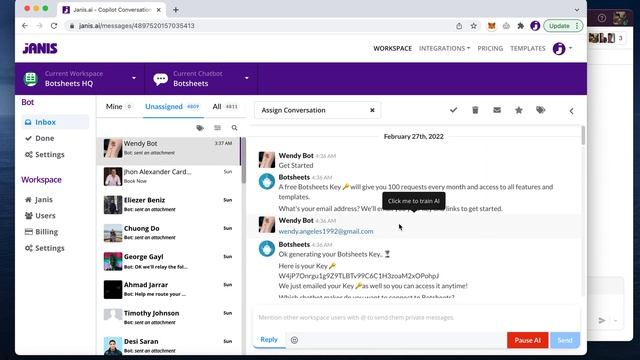Switch to the Unassigned tab
This screenshot has height=360, width=640.
coord(172,107)
